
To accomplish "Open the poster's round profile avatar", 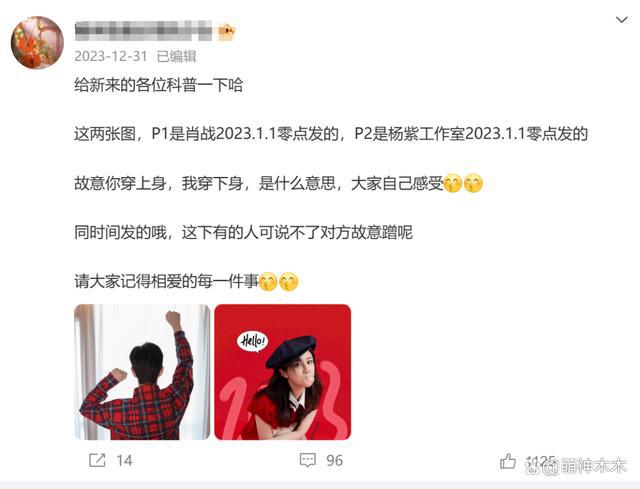I will click(x=37, y=42).
